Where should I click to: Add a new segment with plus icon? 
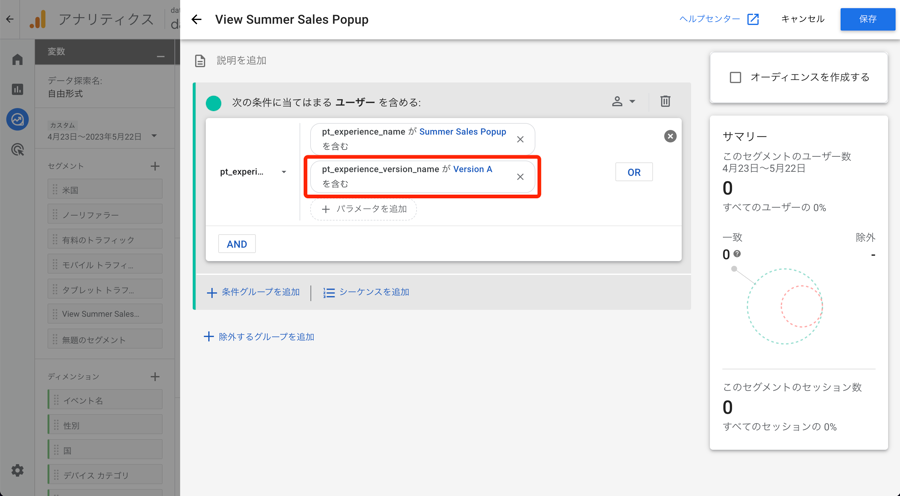pos(155,166)
